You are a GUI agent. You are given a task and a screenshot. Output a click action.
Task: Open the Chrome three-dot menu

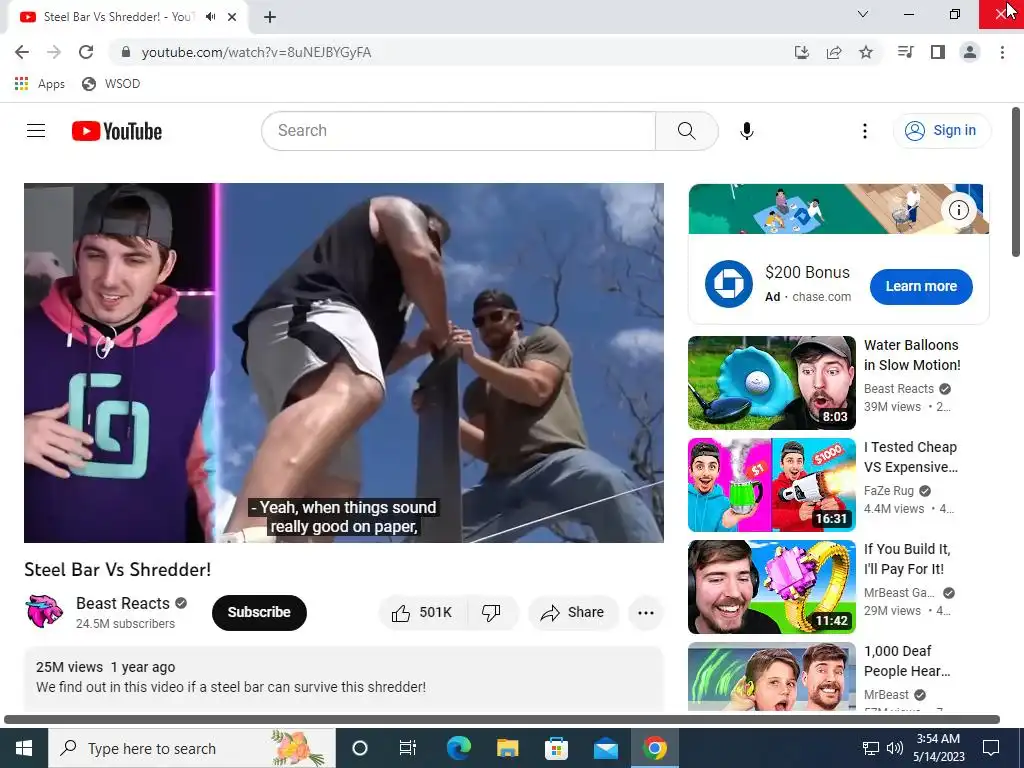click(1002, 52)
